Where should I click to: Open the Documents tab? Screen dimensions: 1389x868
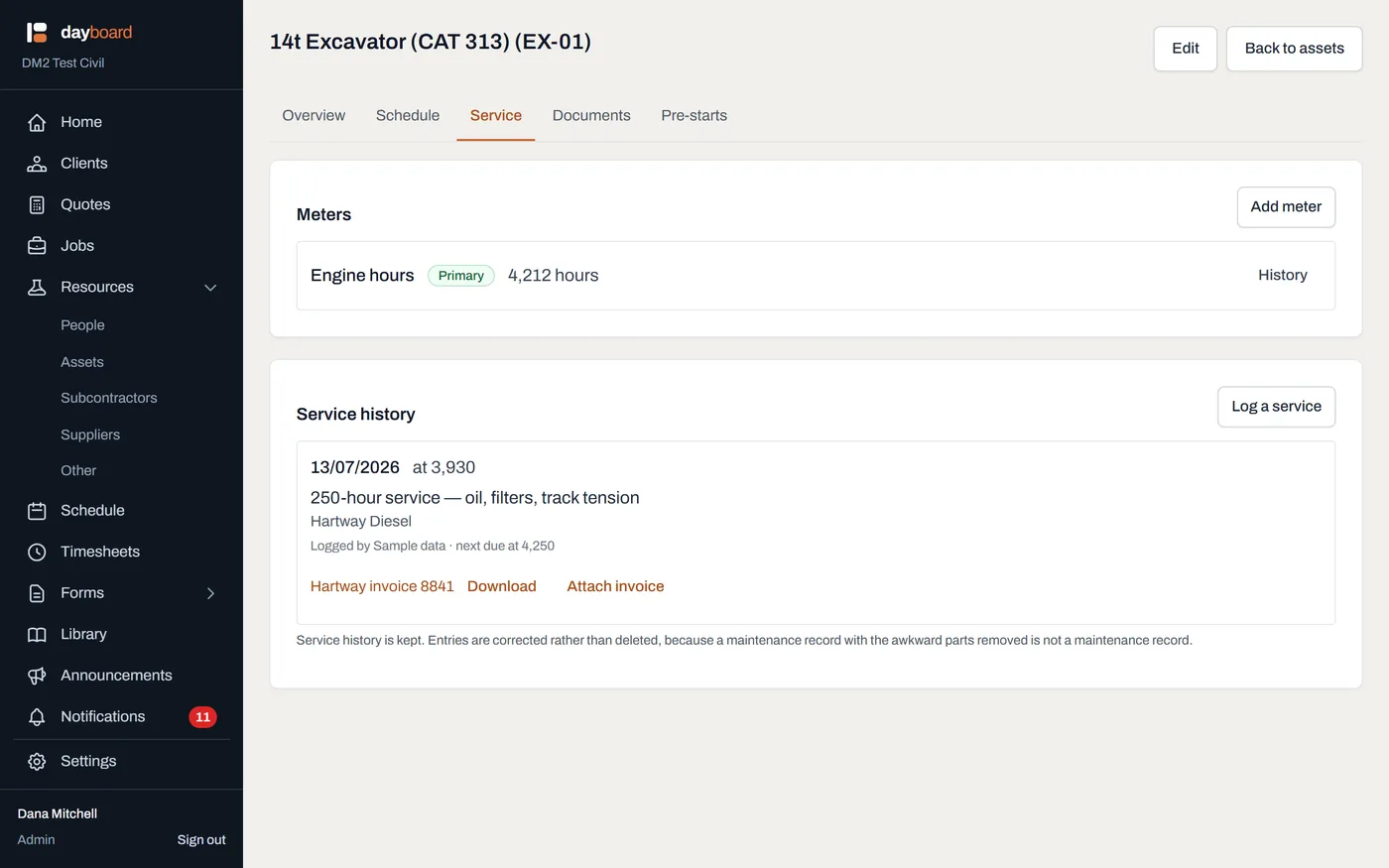point(591,116)
